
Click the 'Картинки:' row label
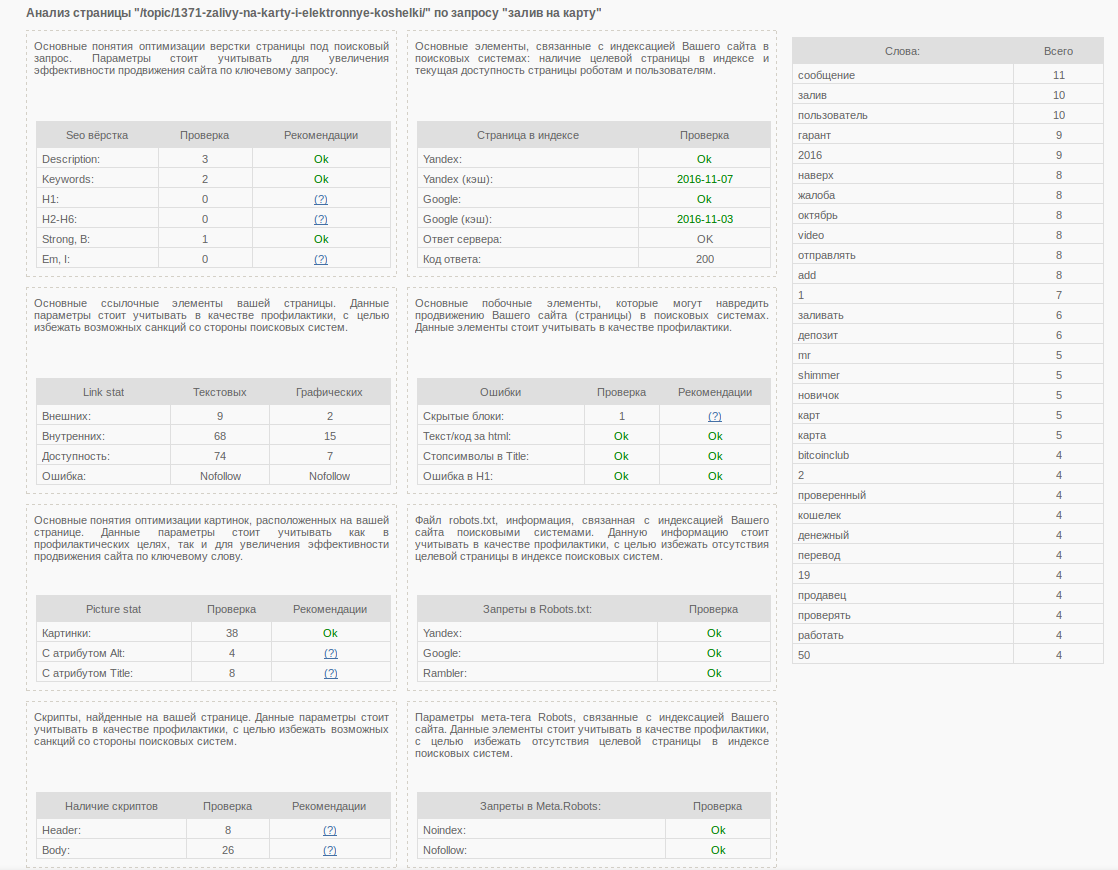(66, 633)
